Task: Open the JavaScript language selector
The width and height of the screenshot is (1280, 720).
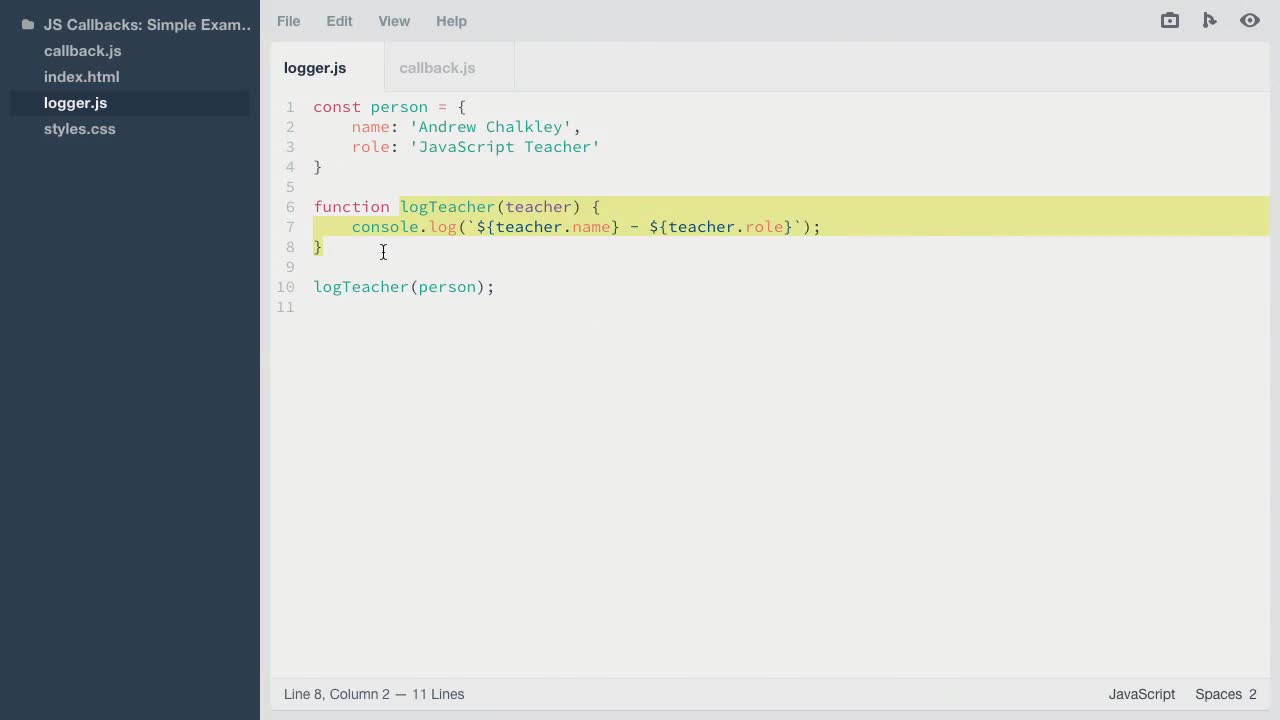Action: pos(1141,694)
